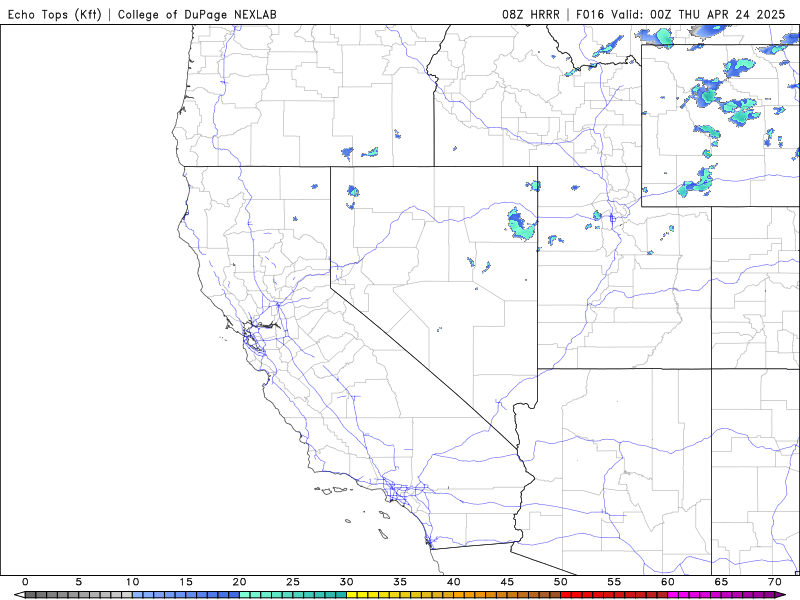800x600 pixels.
Task: Click the first magenta swatch right of 60
Action: (673, 595)
